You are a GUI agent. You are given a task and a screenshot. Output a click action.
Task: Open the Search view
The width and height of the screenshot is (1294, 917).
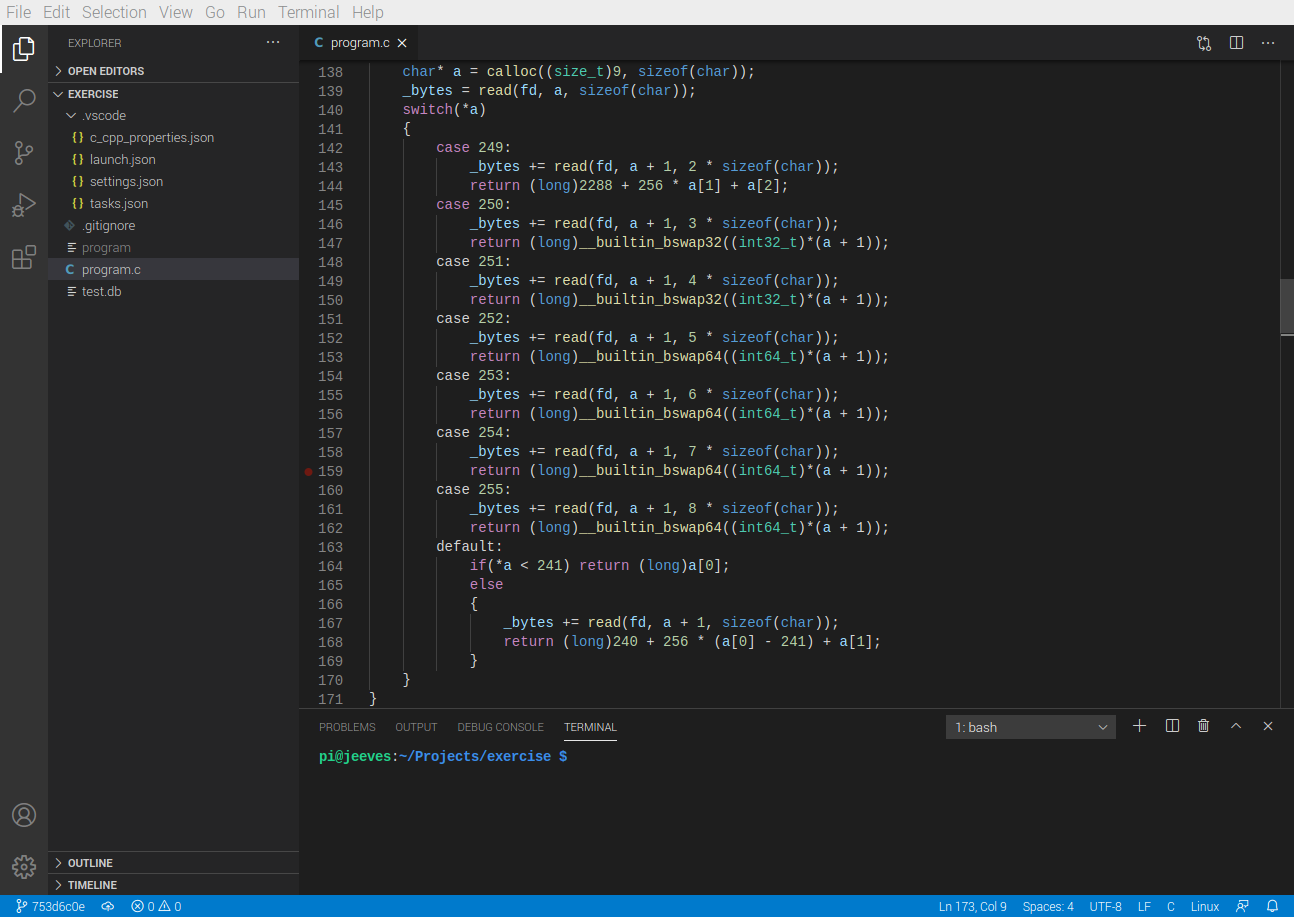tap(23, 100)
